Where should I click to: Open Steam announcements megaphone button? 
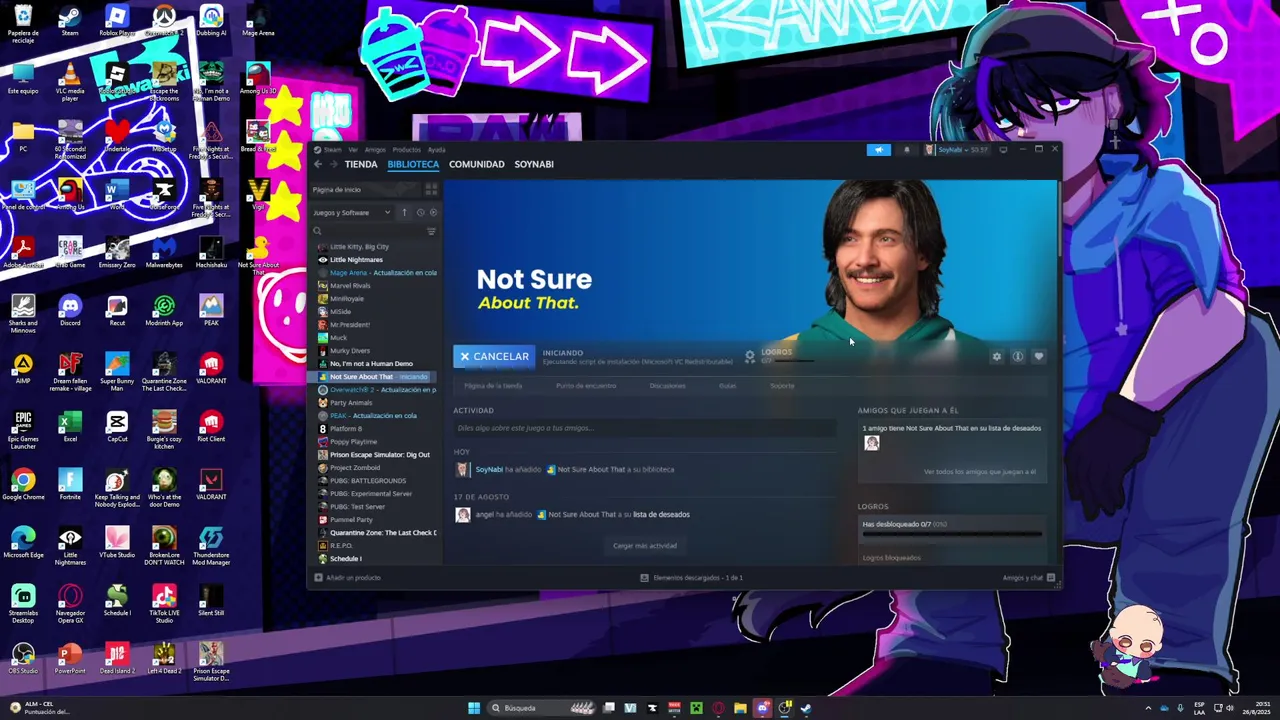[878, 150]
